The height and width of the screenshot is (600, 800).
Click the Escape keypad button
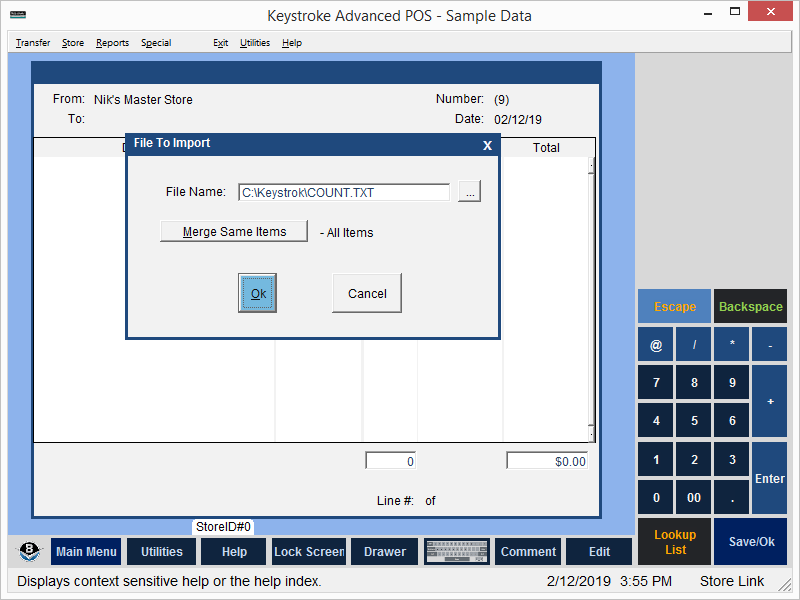point(674,307)
